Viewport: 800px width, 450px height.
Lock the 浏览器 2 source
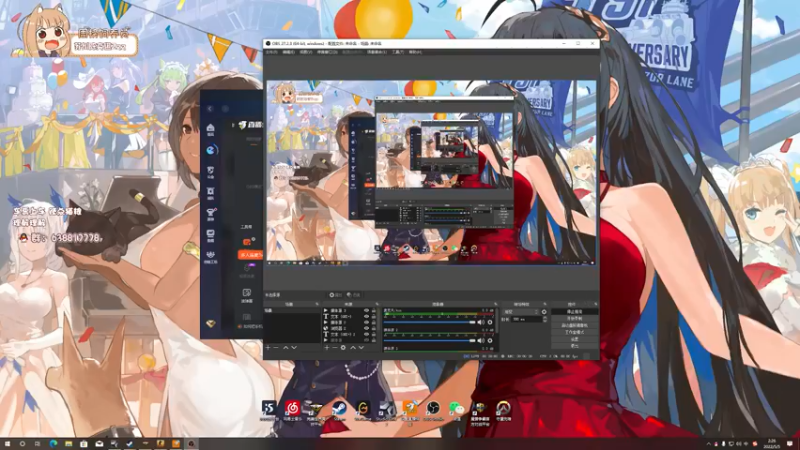pos(374,328)
